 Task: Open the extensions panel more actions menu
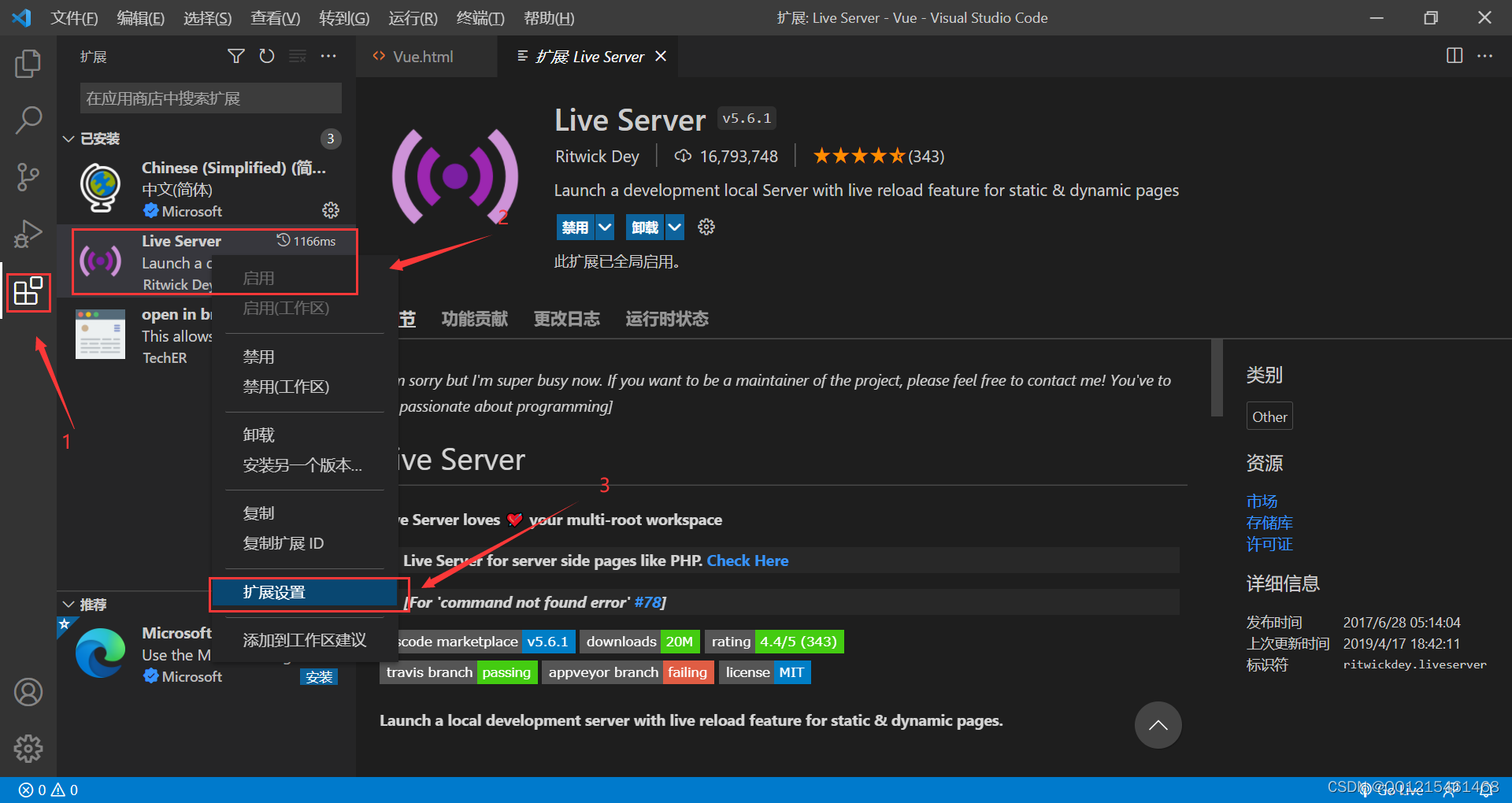(x=328, y=56)
